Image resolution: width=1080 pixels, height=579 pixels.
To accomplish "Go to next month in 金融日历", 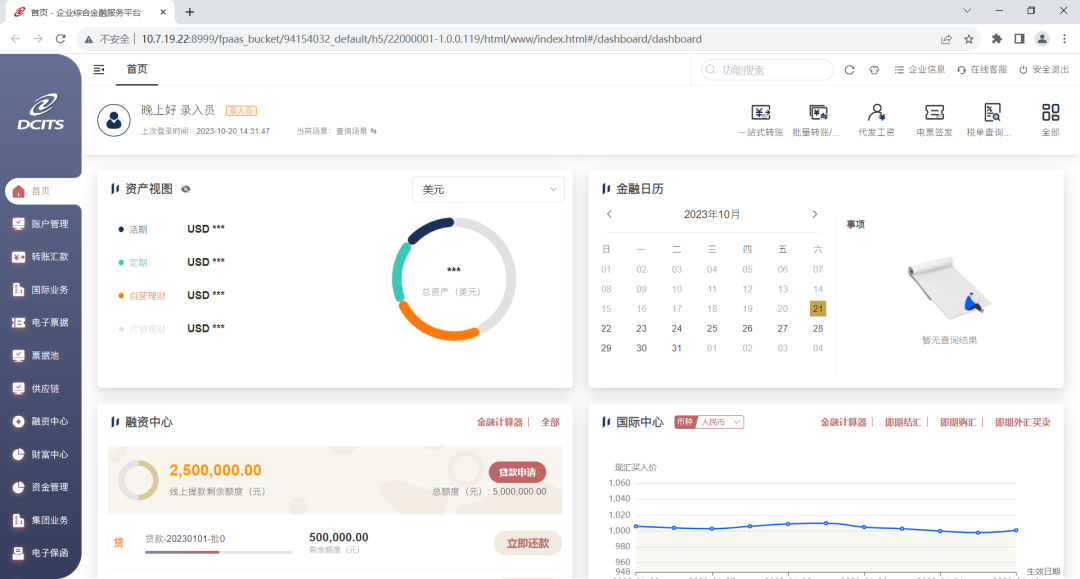I will 814,214.
